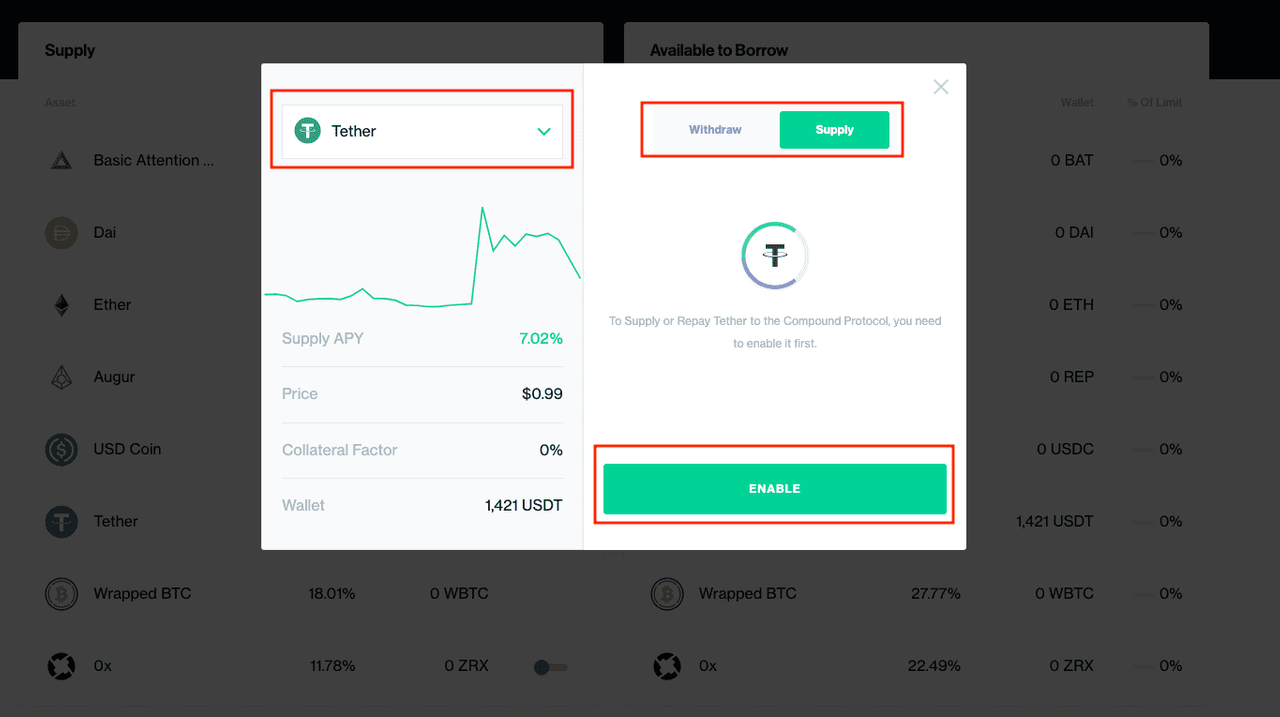
Task: Select the Supply tab
Action: pyautogui.click(x=834, y=130)
